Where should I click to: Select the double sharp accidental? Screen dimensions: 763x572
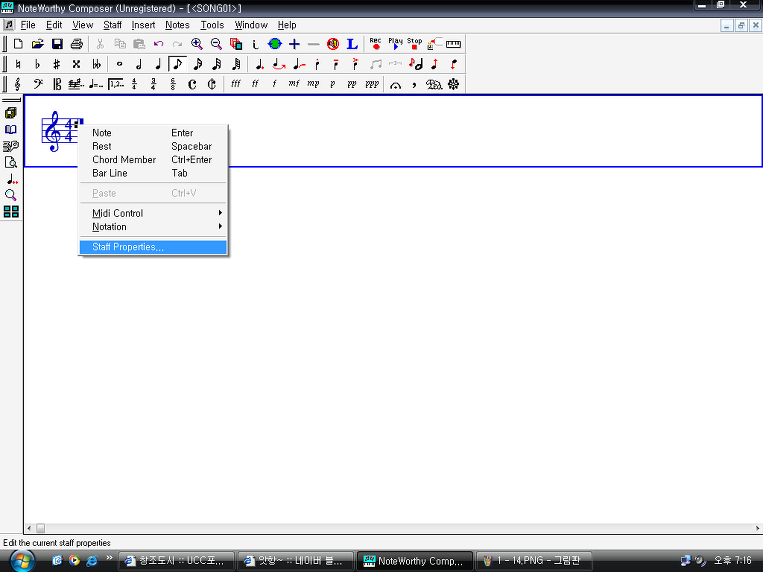[x=76, y=64]
